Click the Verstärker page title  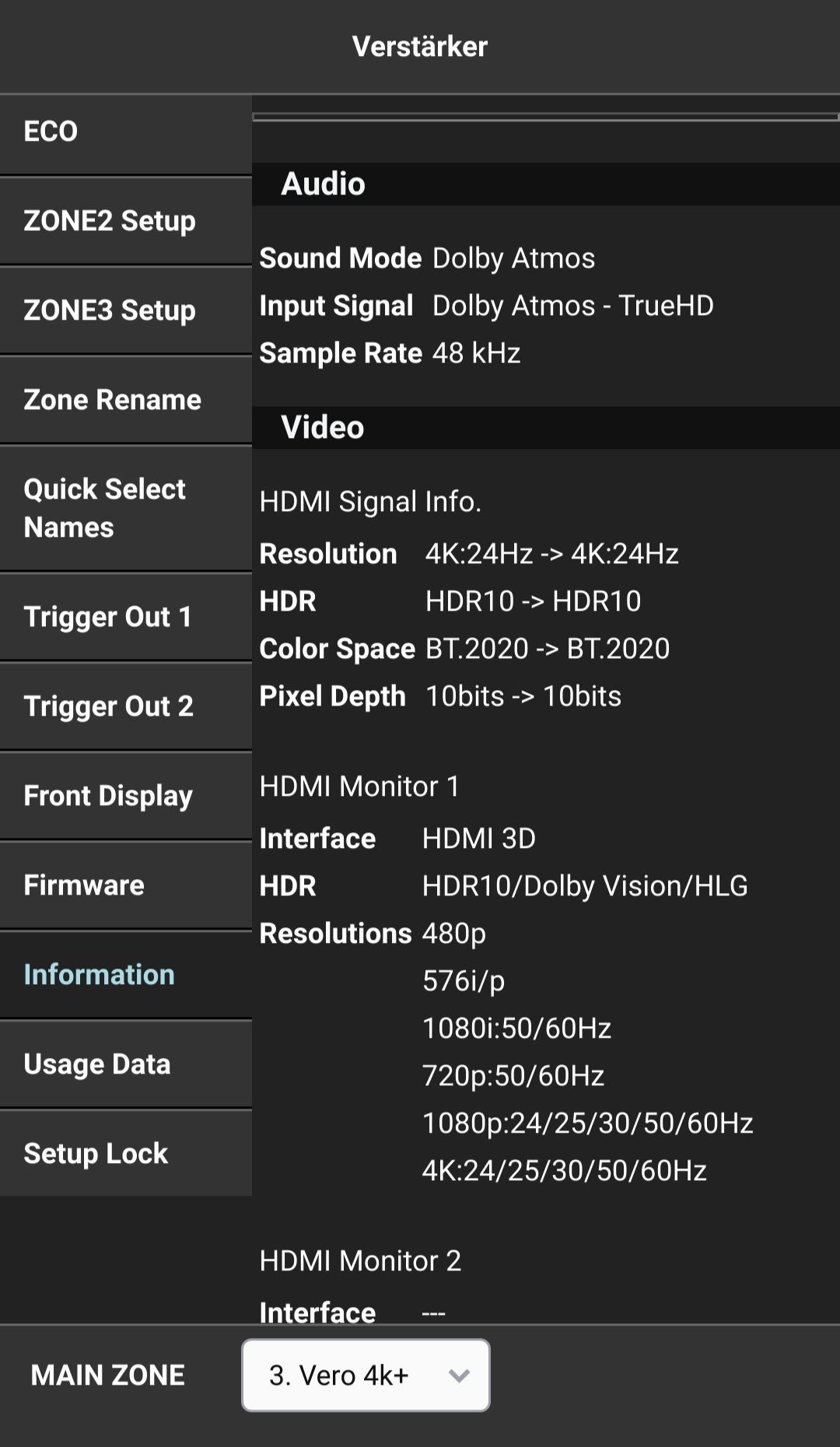tap(420, 47)
